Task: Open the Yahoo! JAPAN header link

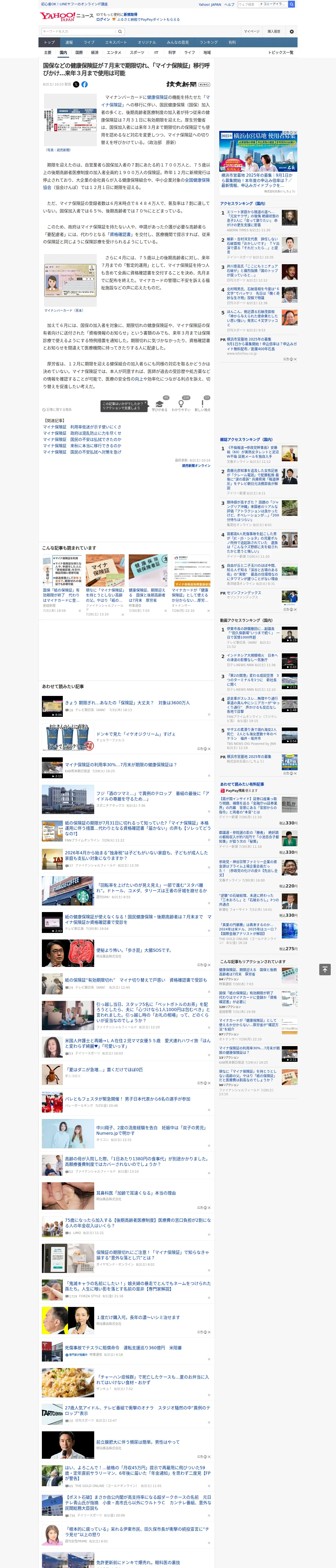Action: [x=210, y=4]
